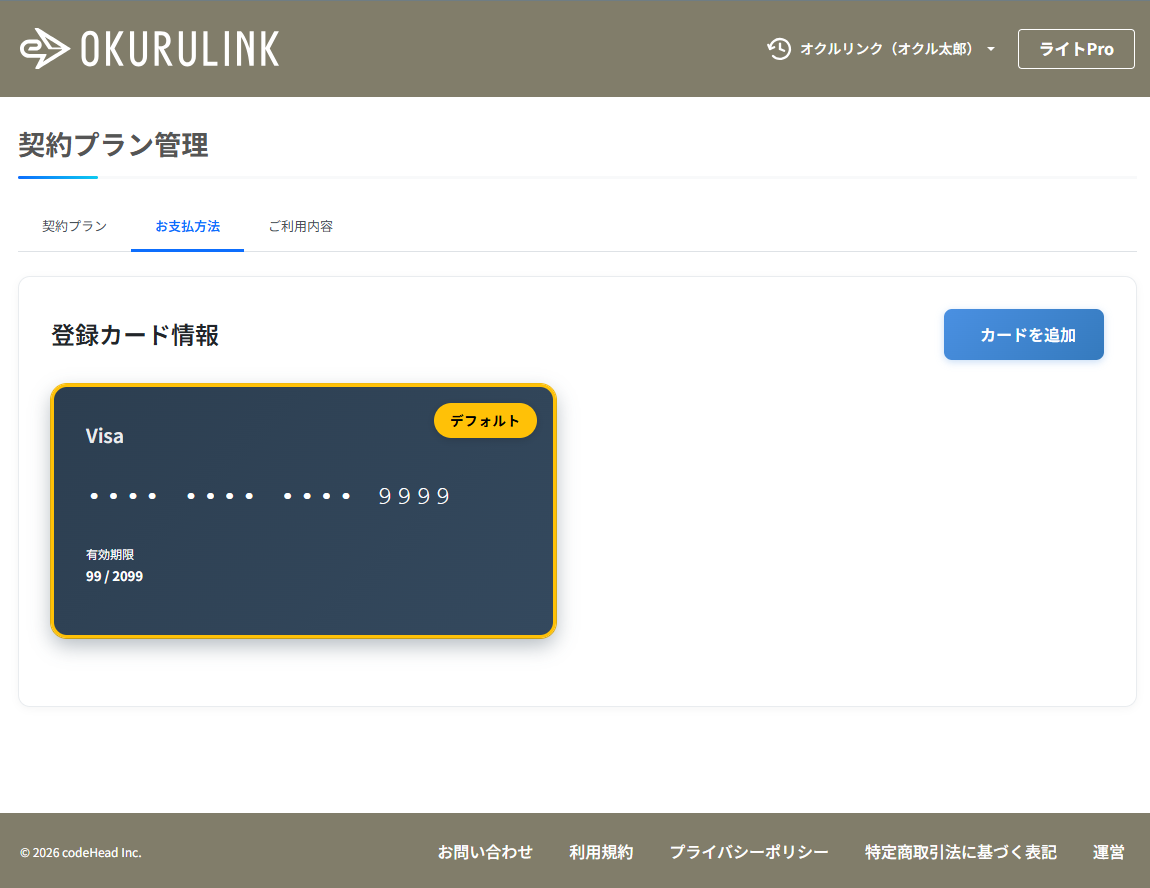This screenshot has height=888, width=1150.
Task: Click the yellow デフォルト badge on the card
Action: [485, 421]
